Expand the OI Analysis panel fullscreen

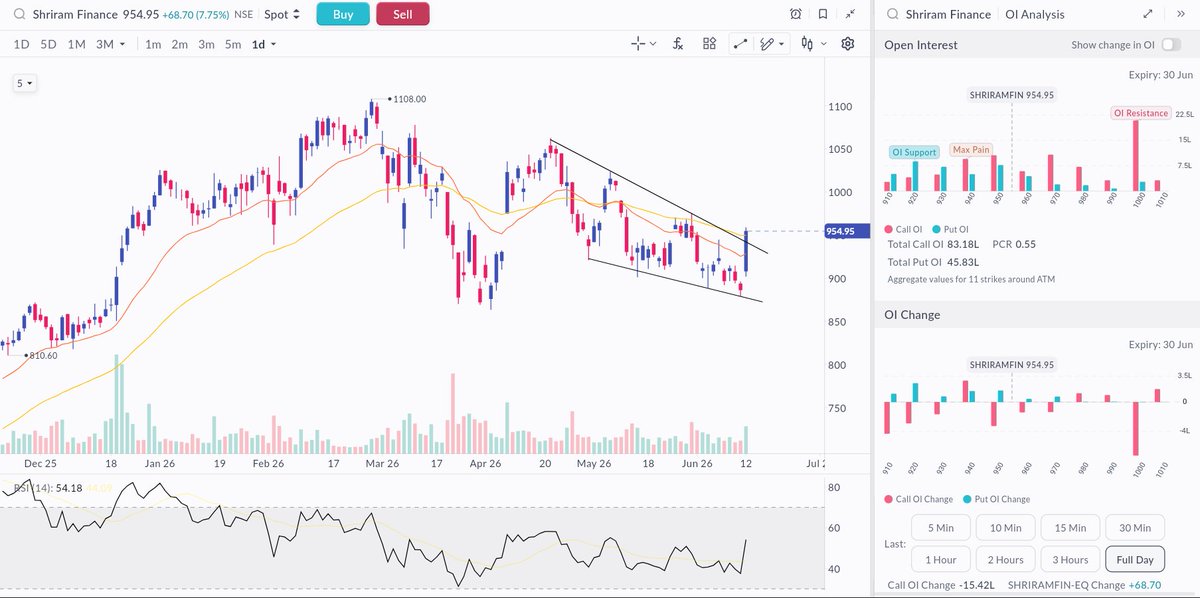pyautogui.click(x=1147, y=14)
